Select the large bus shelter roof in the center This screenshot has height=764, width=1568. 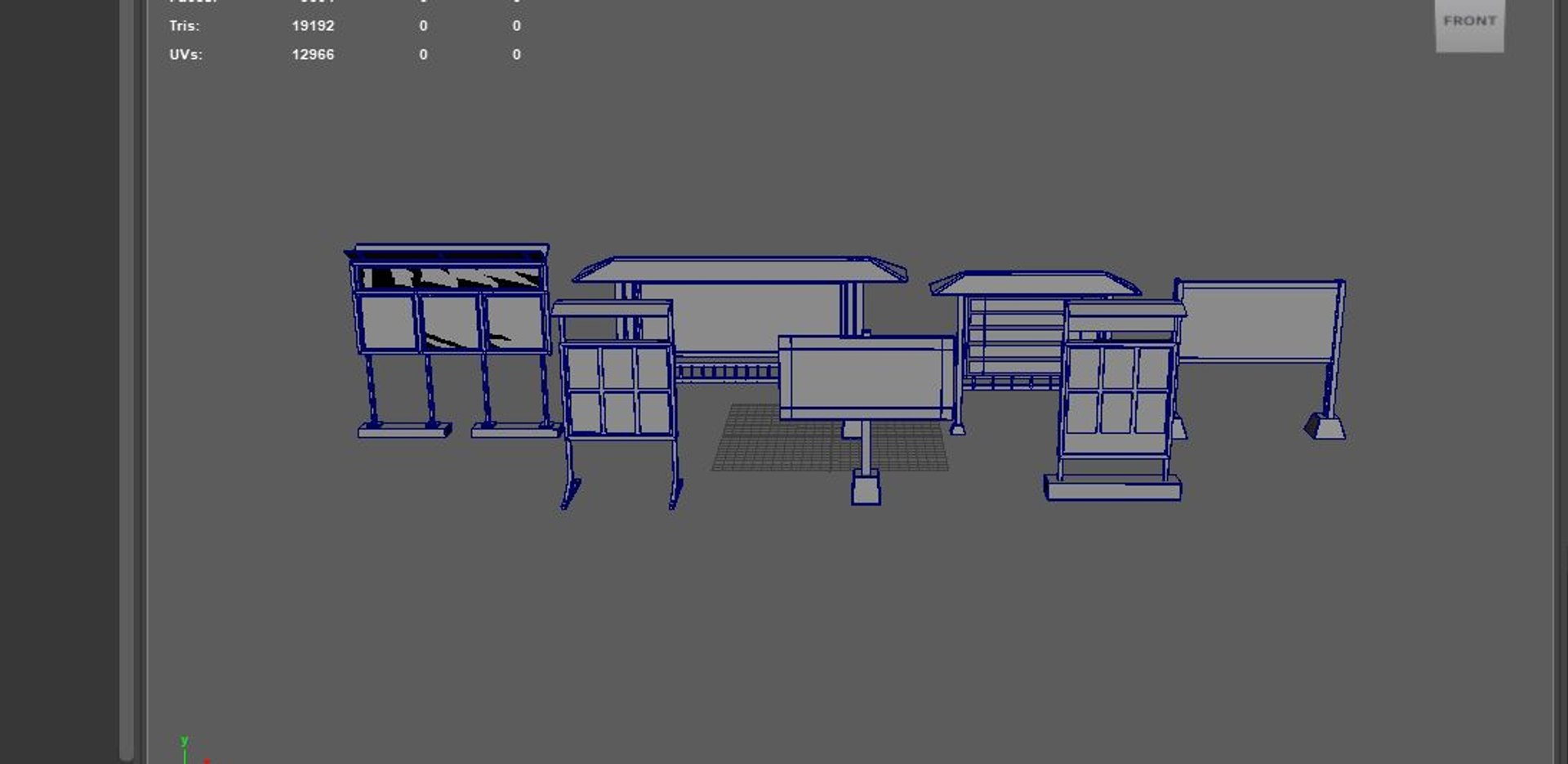click(740, 270)
